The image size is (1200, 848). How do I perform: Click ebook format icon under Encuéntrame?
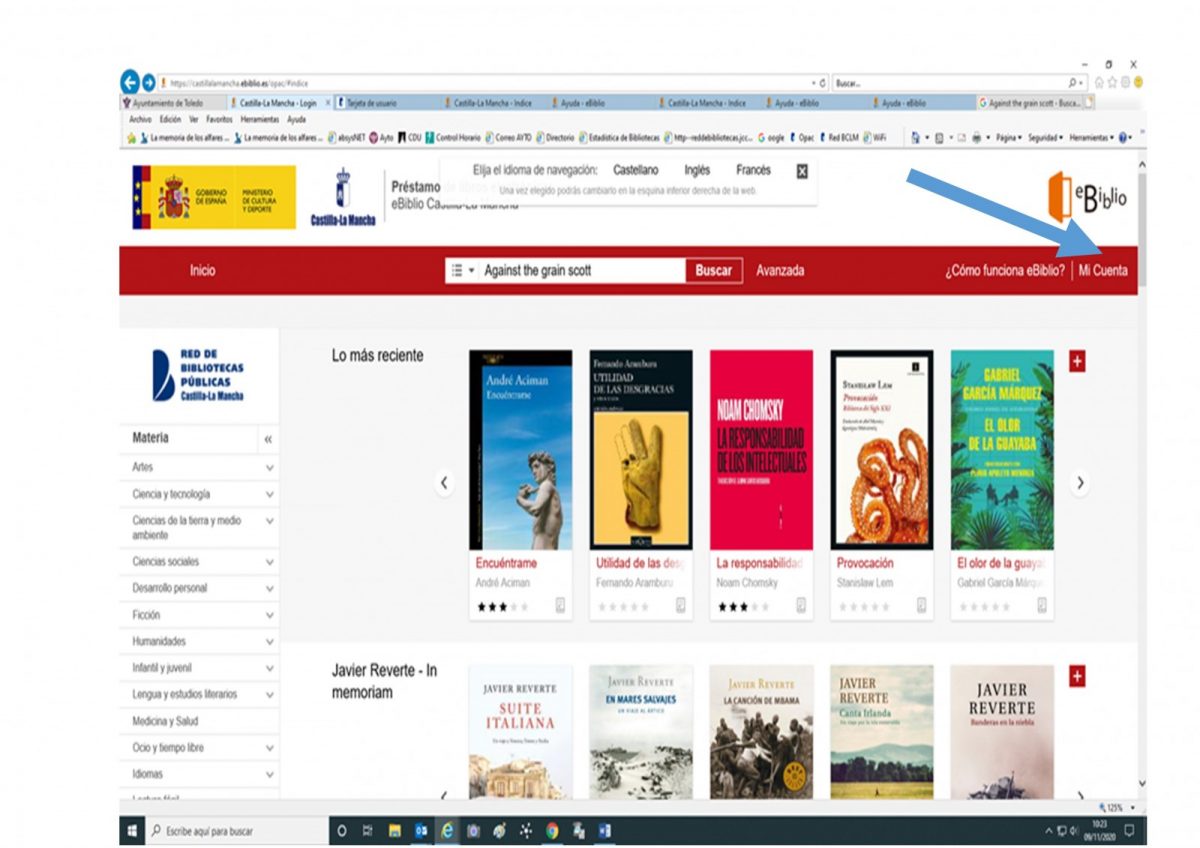click(x=560, y=605)
